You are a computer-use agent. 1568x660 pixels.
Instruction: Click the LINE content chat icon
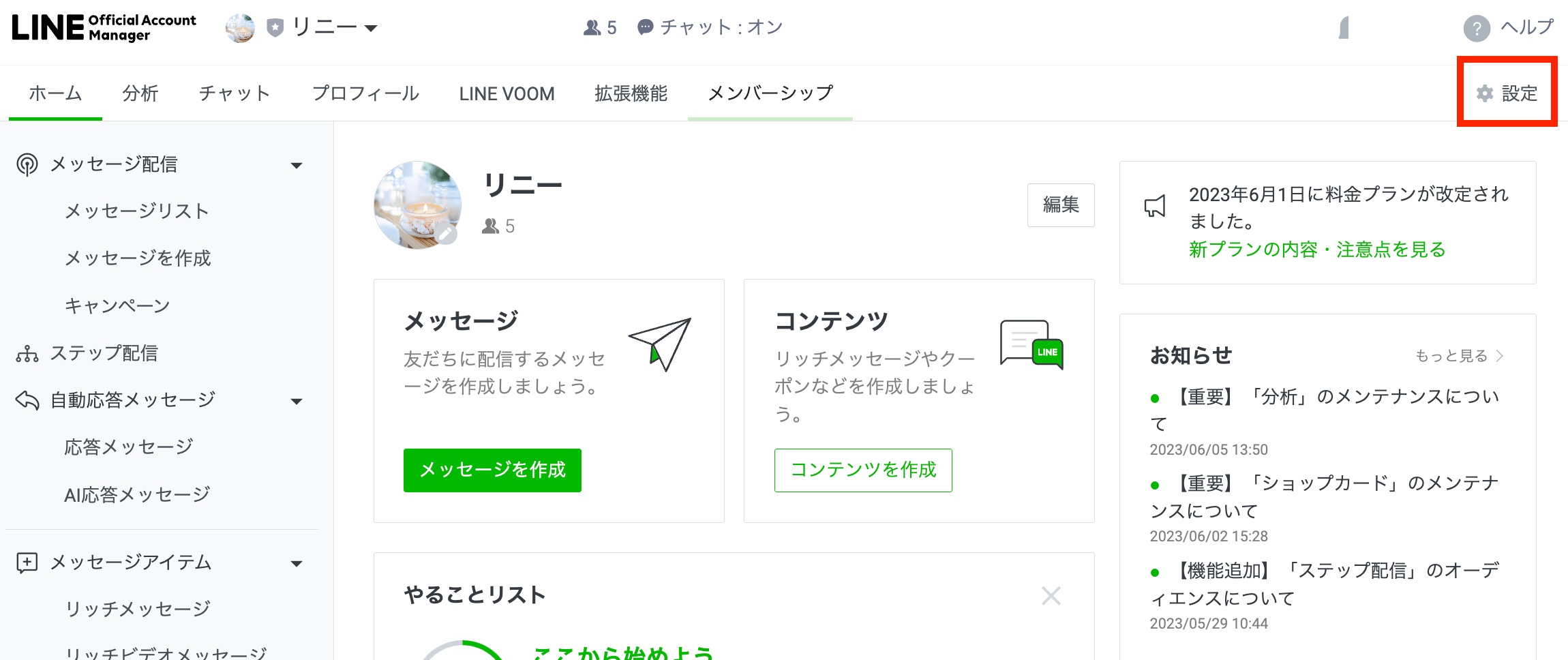click(1031, 344)
